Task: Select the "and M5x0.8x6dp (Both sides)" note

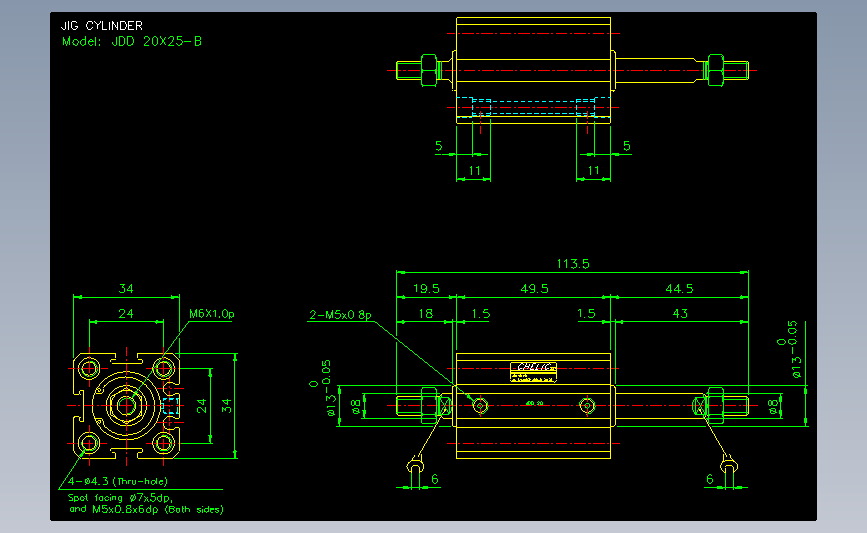Action: pyautogui.click(x=147, y=509)
